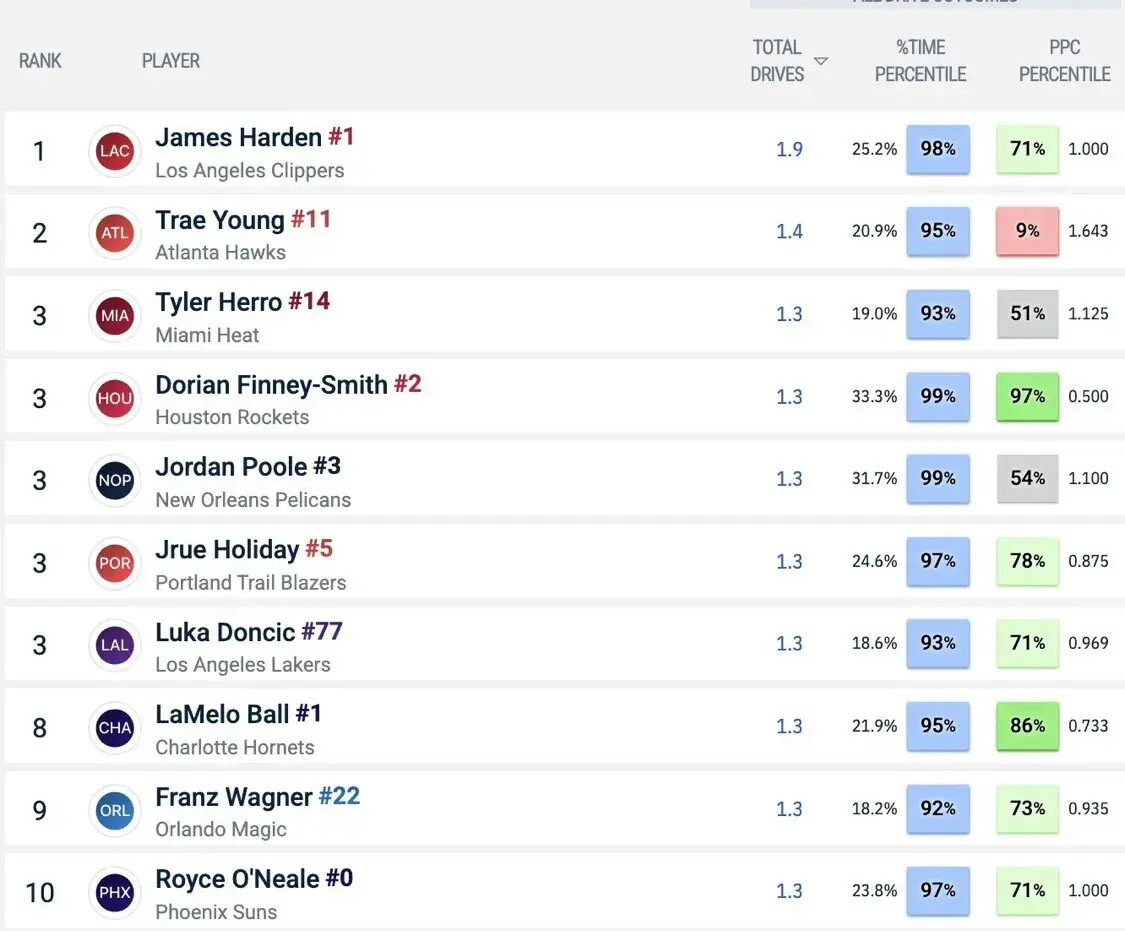Image resolution: width=1125 pixels, height=931 pixels.
Task: Click the HOU Rockets team icon
Action: click(x=115, y=398)
